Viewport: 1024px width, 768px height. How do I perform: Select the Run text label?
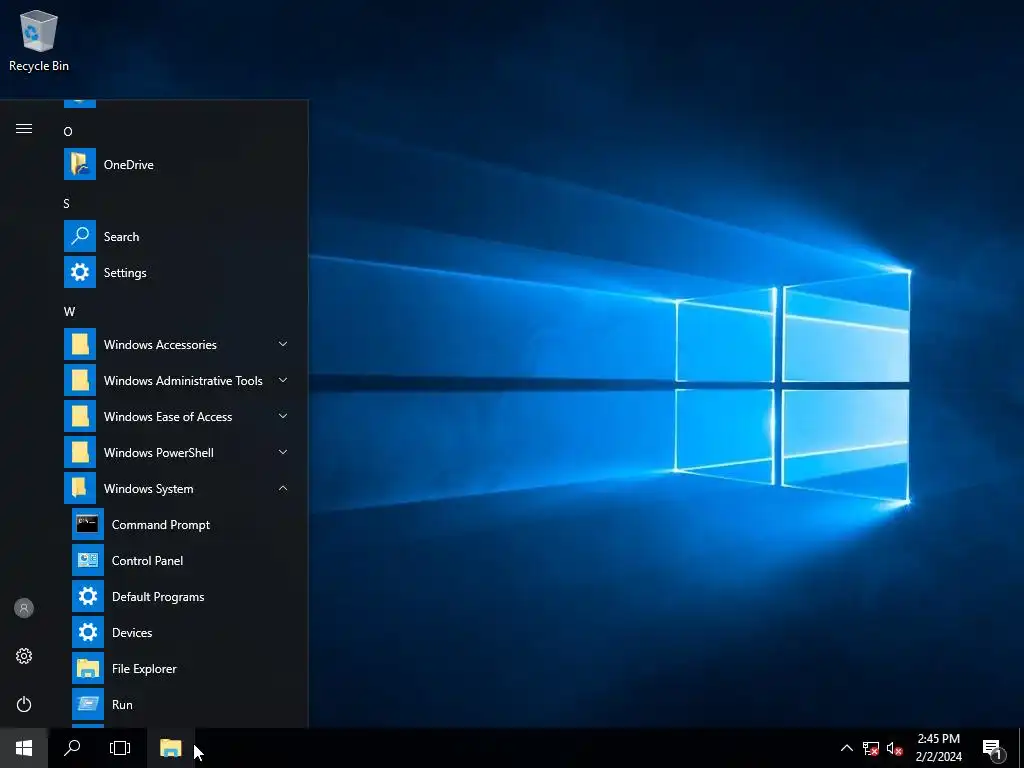[122, 704]
